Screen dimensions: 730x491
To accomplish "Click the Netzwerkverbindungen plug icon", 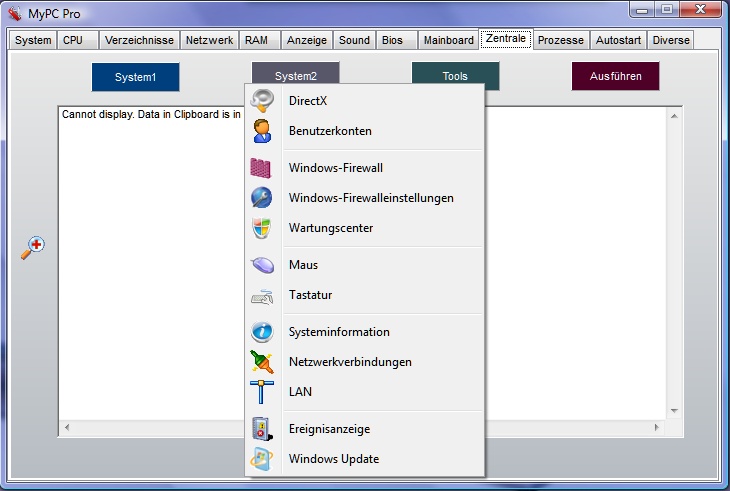I will (262, 362).
